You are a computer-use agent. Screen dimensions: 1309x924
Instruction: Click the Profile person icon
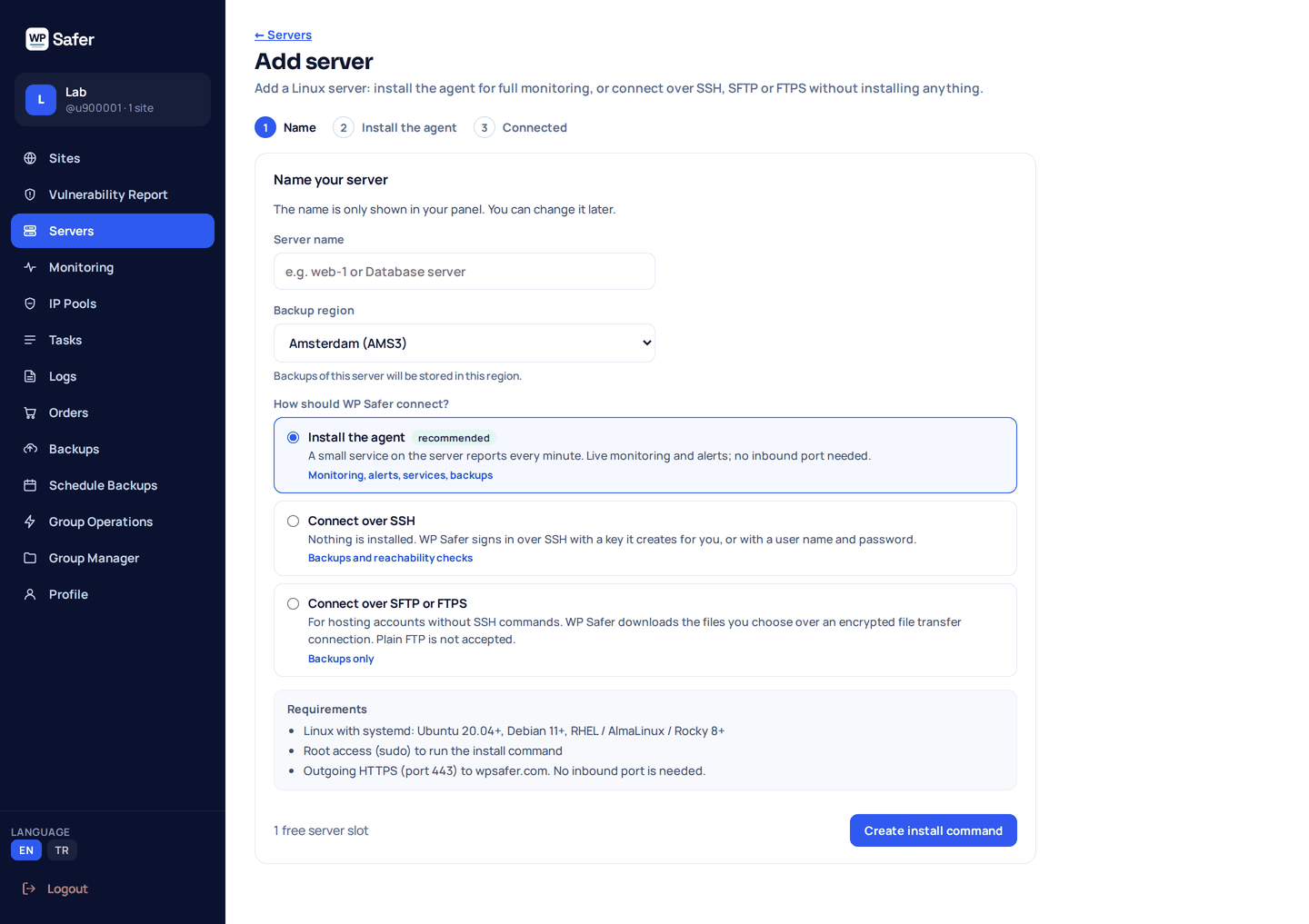[x=30, y=594]
